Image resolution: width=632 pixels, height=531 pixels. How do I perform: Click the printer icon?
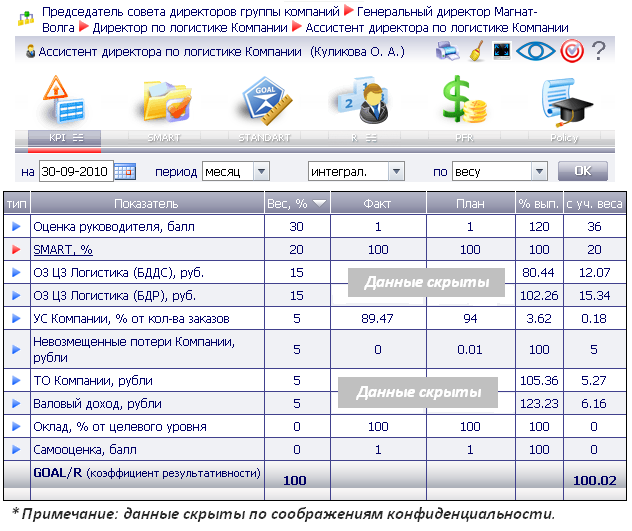447,51
